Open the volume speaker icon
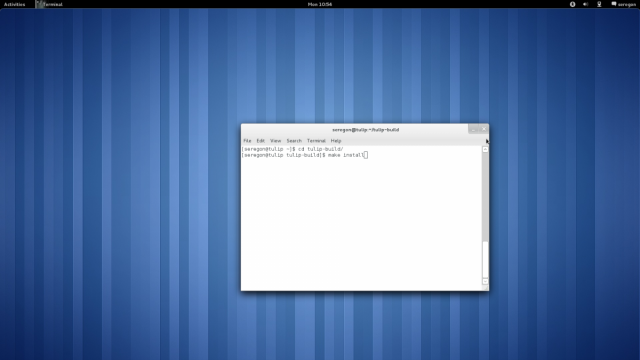 pos(586,4)
